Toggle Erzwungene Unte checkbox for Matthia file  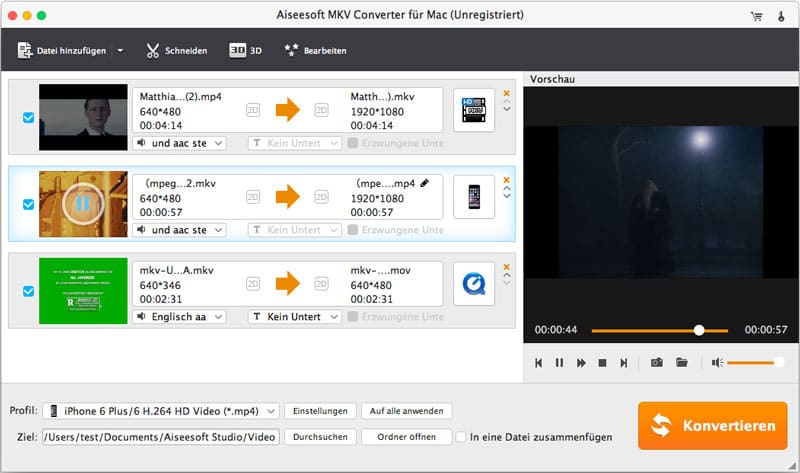click(353, 143)
